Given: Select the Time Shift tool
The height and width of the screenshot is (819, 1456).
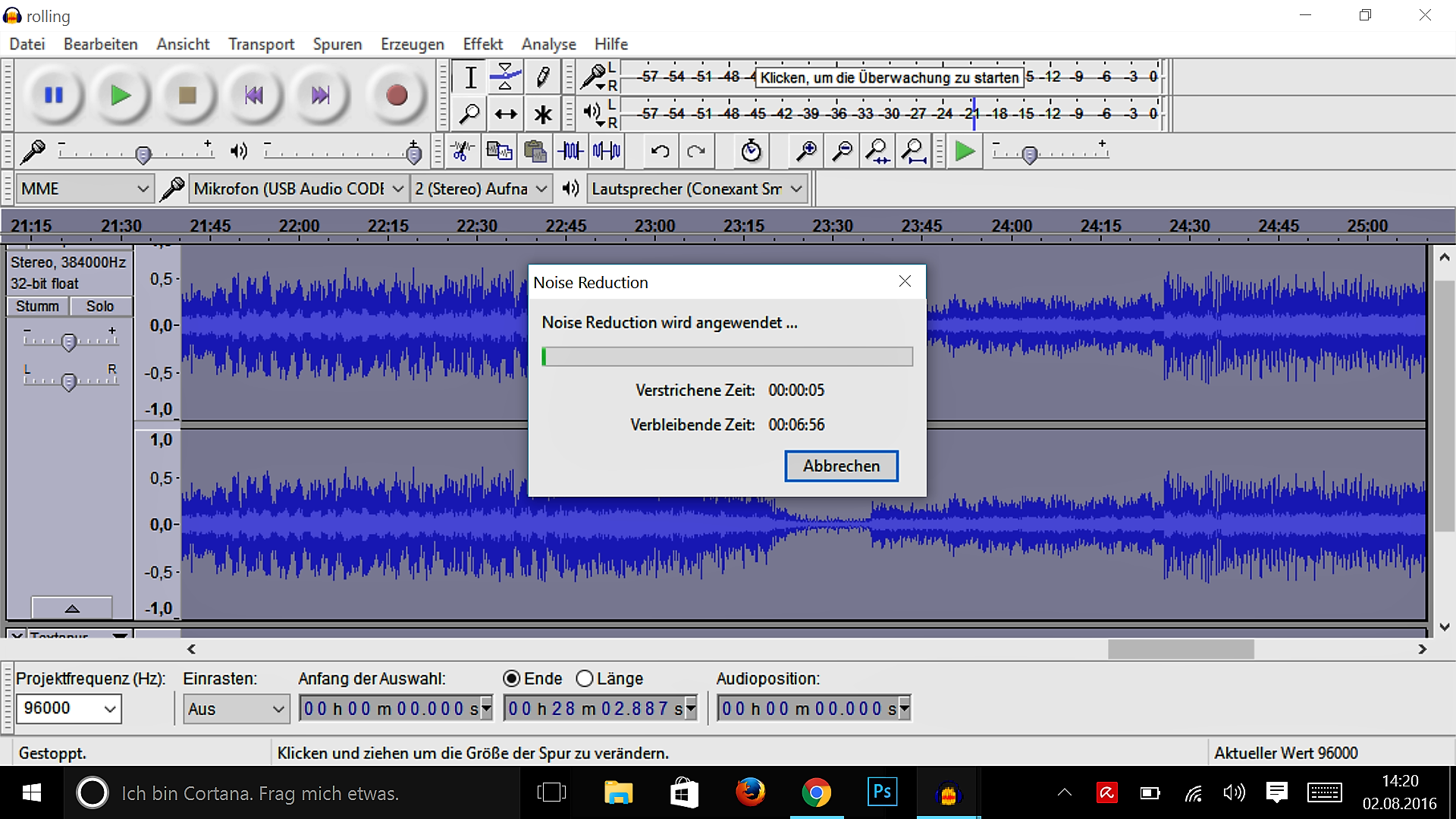Looking at the screenshot, I should tap(505, 115).
